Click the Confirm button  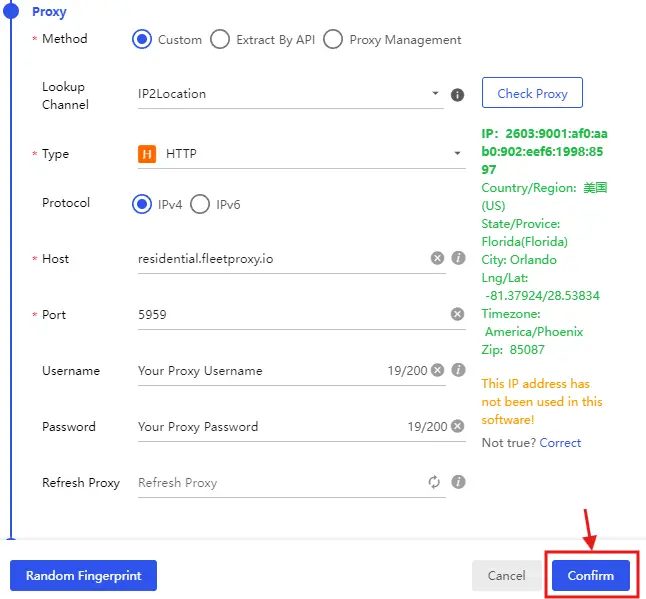tap(590, 576)
